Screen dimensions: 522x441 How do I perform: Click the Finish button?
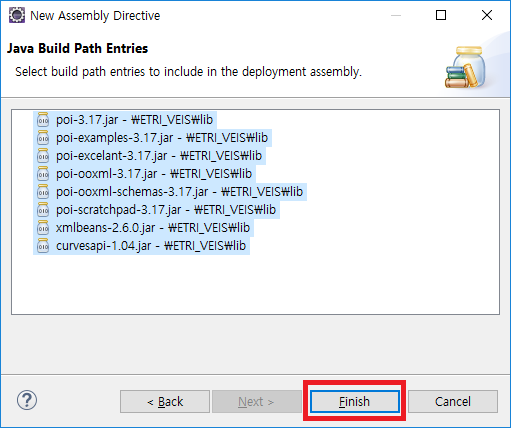click(355, 401)
